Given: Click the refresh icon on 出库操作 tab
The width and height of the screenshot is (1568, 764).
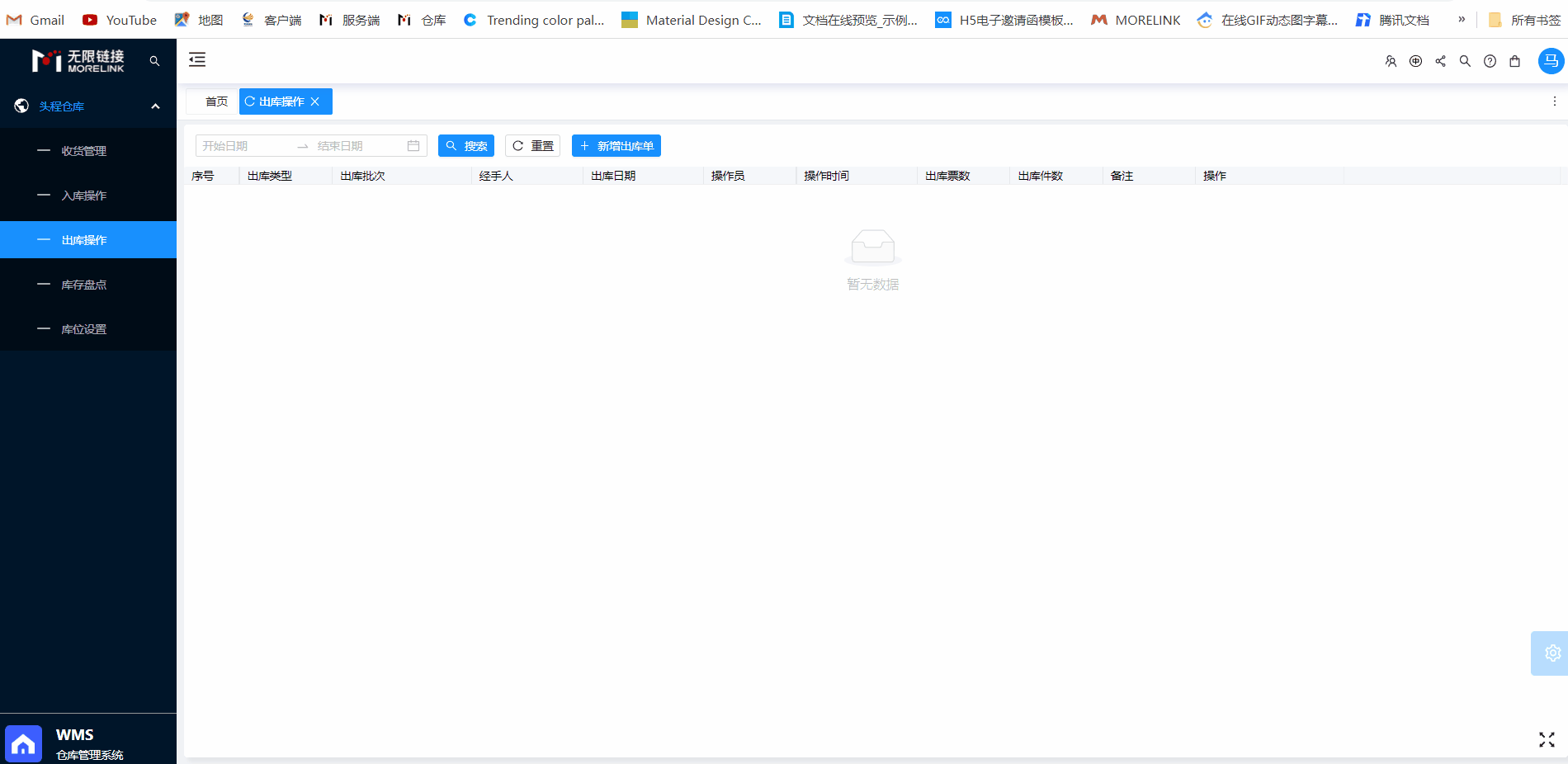Looking at the screenshot, I should click(x=250, y=101).
